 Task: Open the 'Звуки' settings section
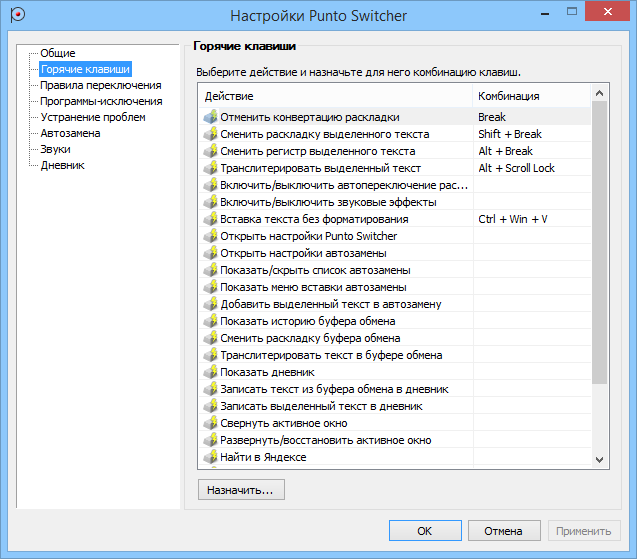tap(55, 149)
